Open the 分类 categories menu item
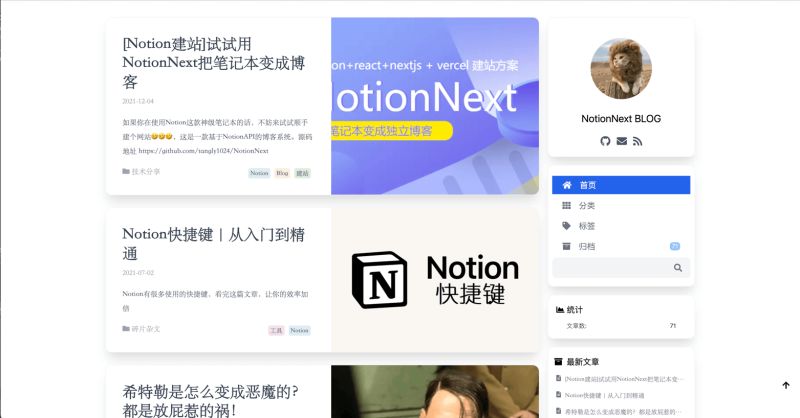 pyautogui.click(x=621, y=205)
